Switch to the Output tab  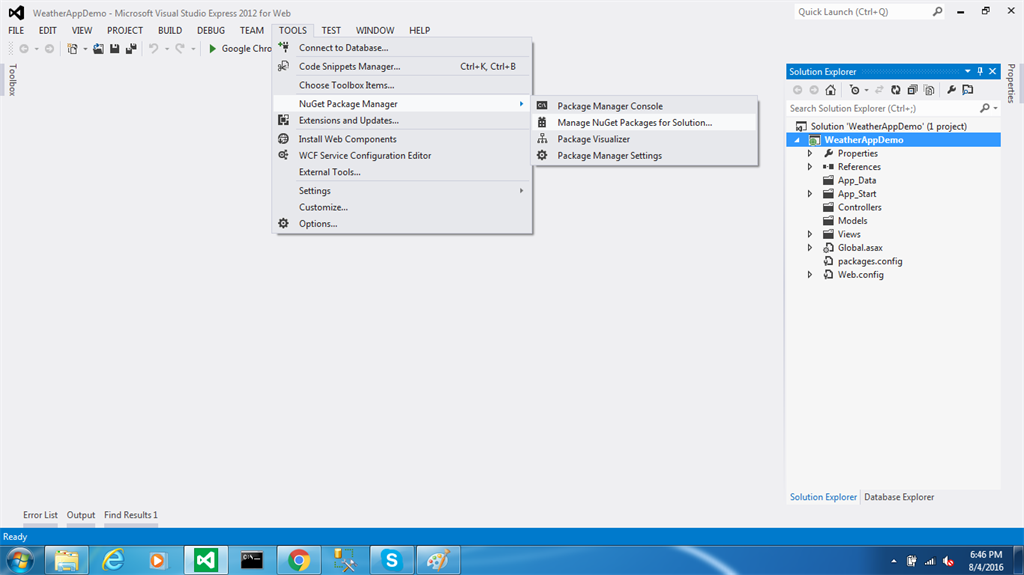81,515
